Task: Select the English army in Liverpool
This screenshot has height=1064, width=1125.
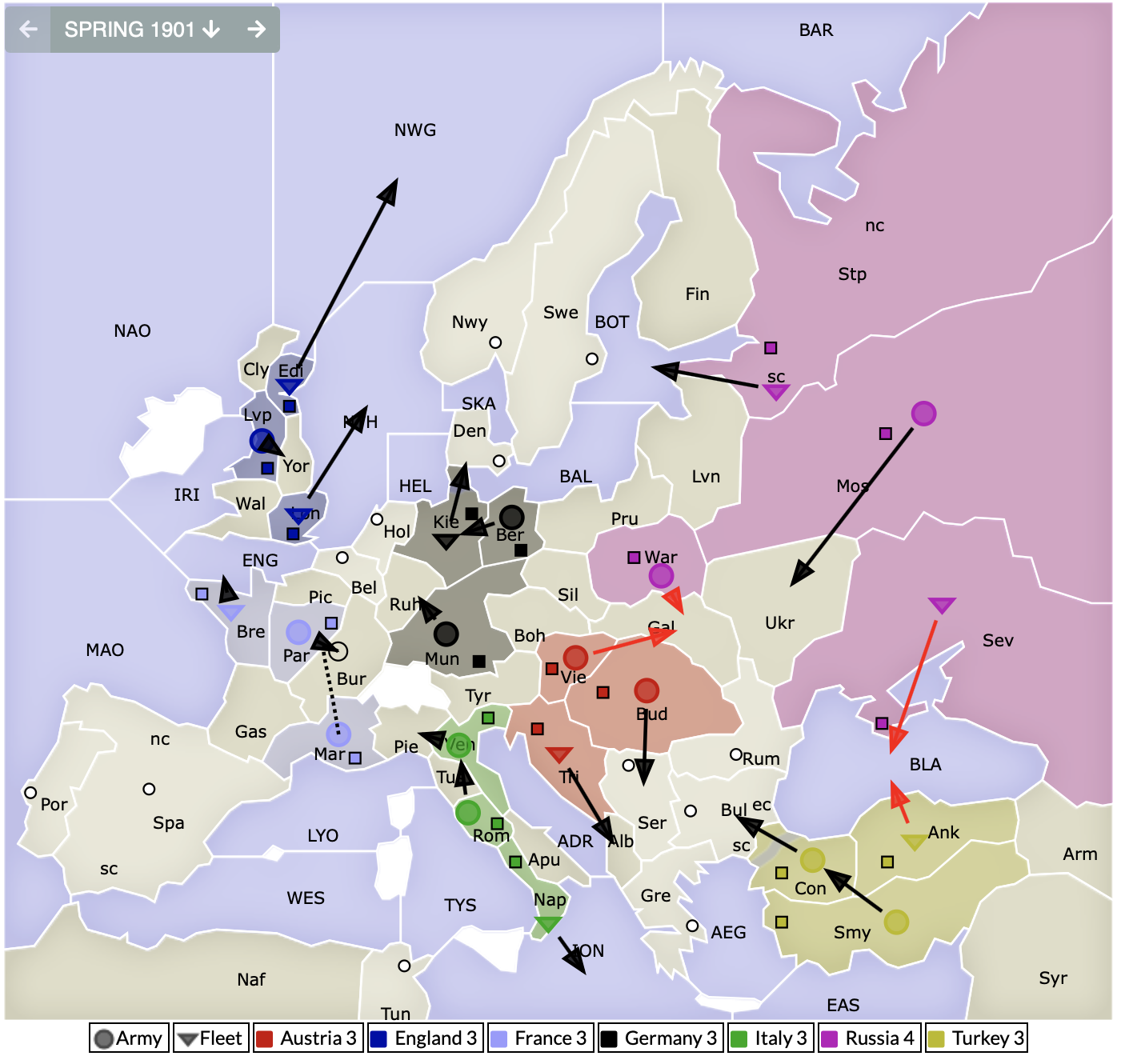Action: tap(262, 441)
